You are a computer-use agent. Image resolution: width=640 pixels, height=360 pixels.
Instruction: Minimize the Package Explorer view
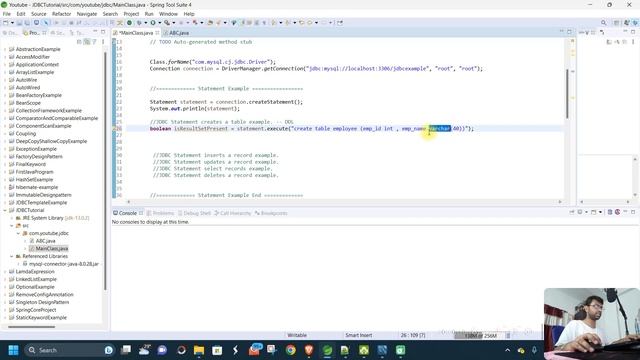click(x=96, y=32)
